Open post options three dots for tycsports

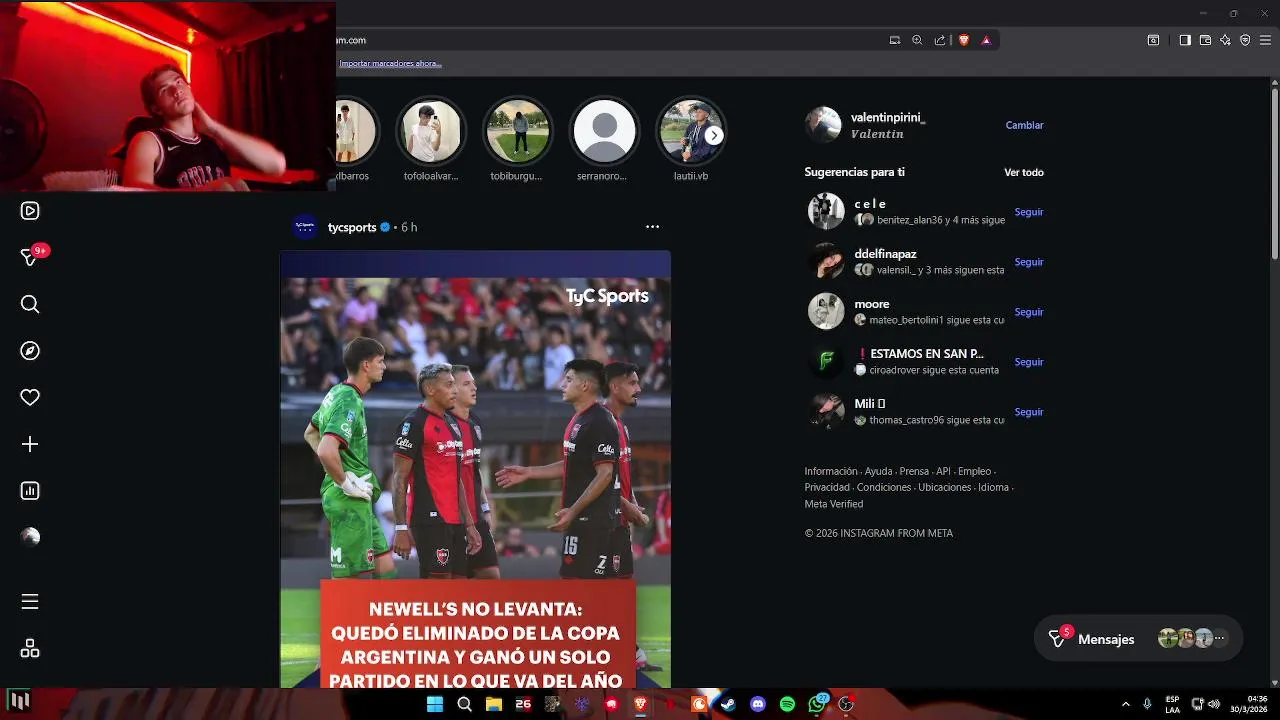652,227
